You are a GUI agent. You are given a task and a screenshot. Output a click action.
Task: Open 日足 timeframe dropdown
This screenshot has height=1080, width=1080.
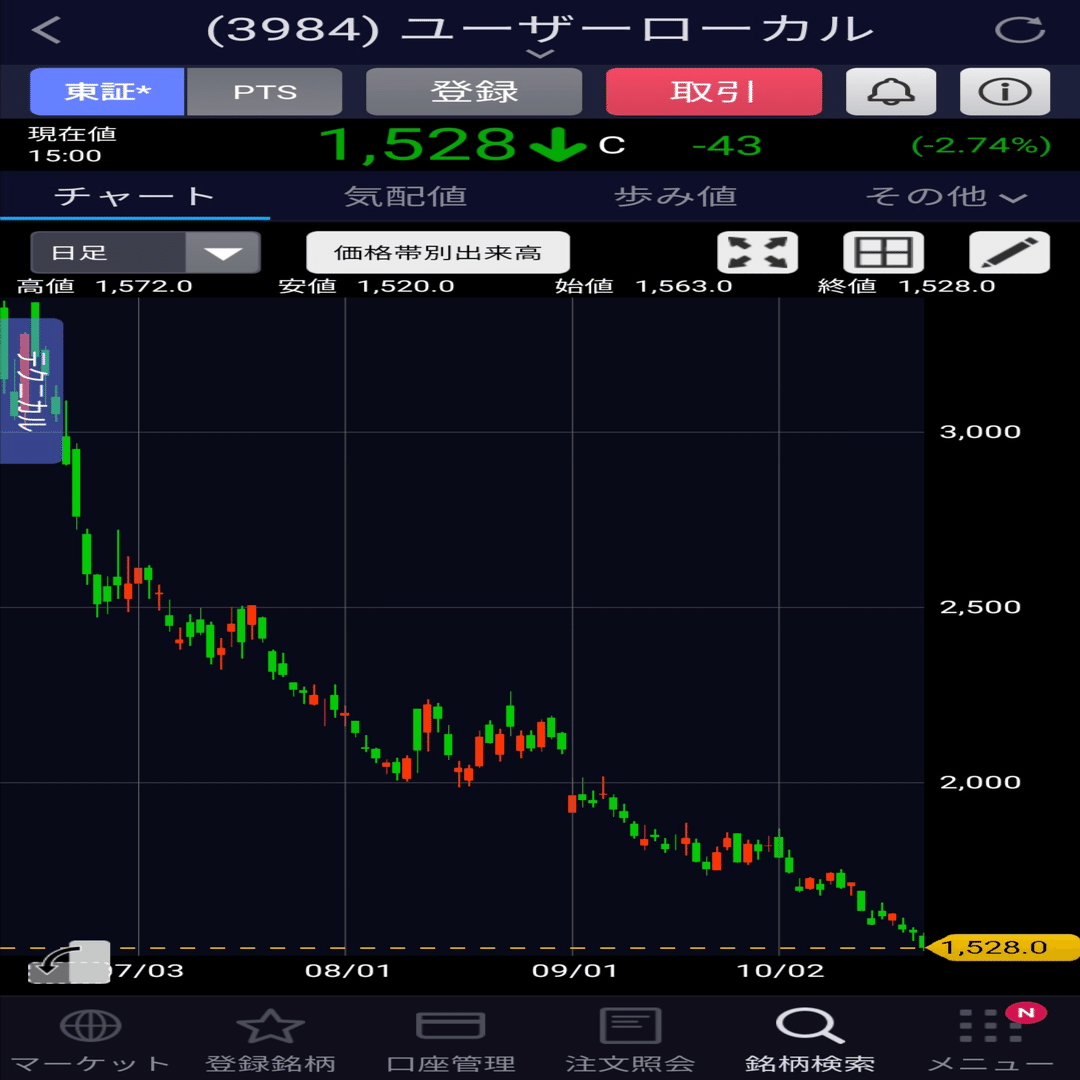145,252
